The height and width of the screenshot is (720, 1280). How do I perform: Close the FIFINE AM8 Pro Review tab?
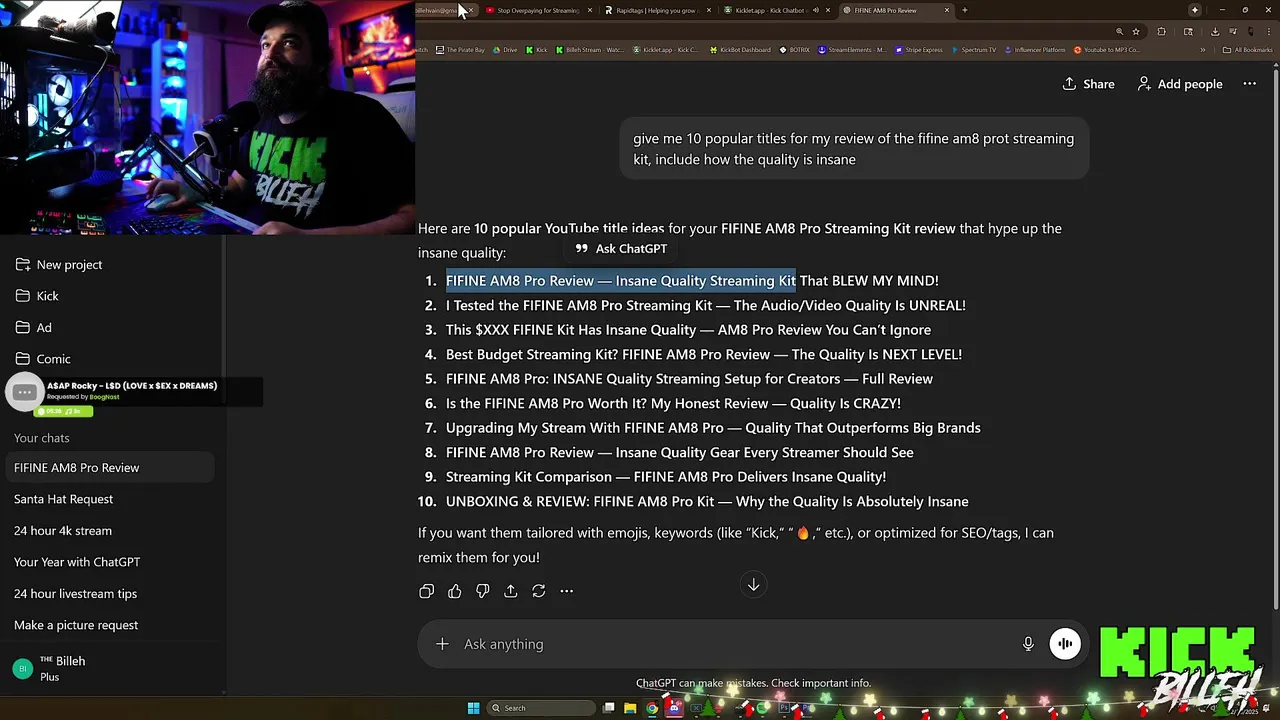pyautogui.click(x=947, y=10)
